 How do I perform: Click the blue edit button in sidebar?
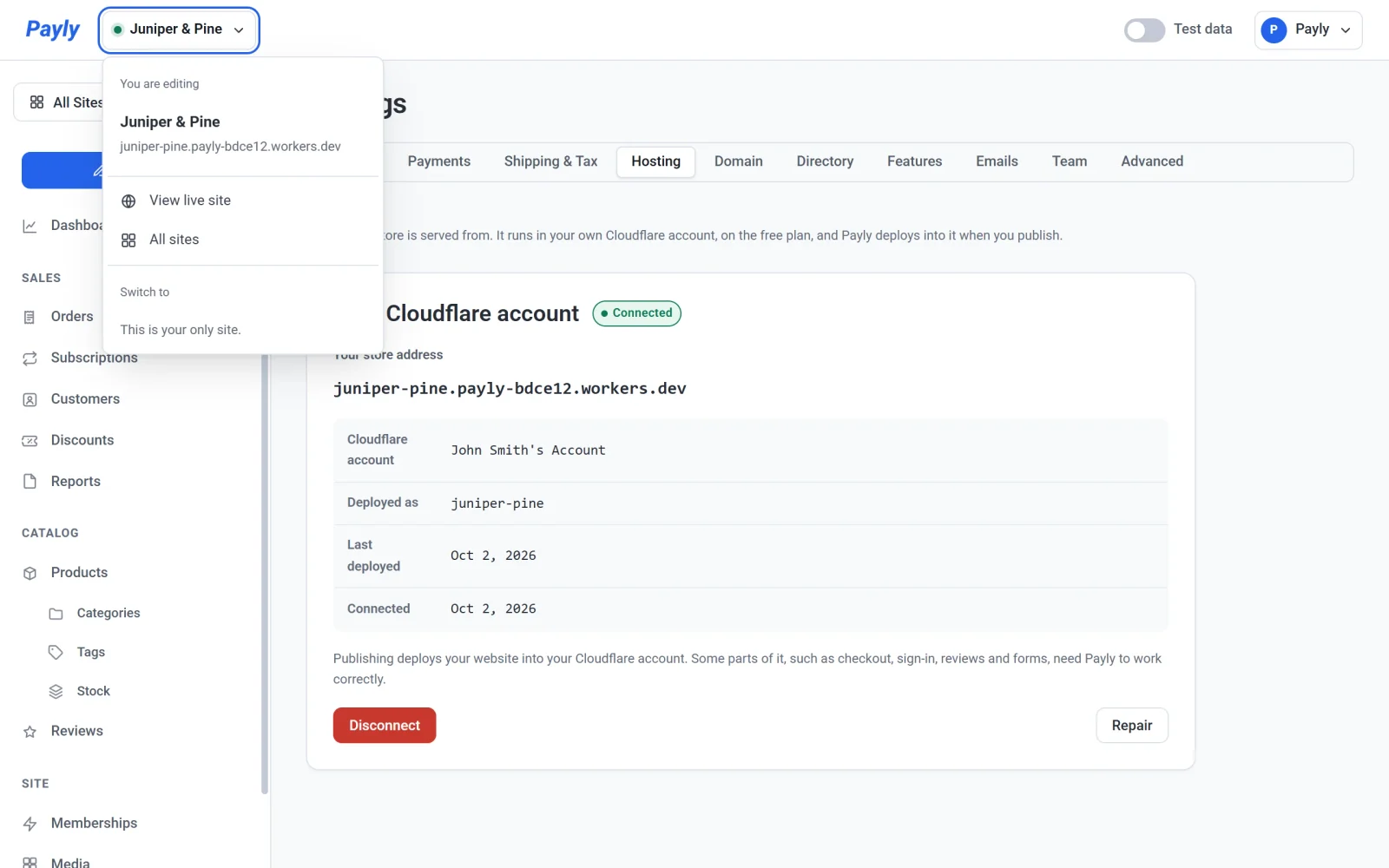[x=63, y=171]
